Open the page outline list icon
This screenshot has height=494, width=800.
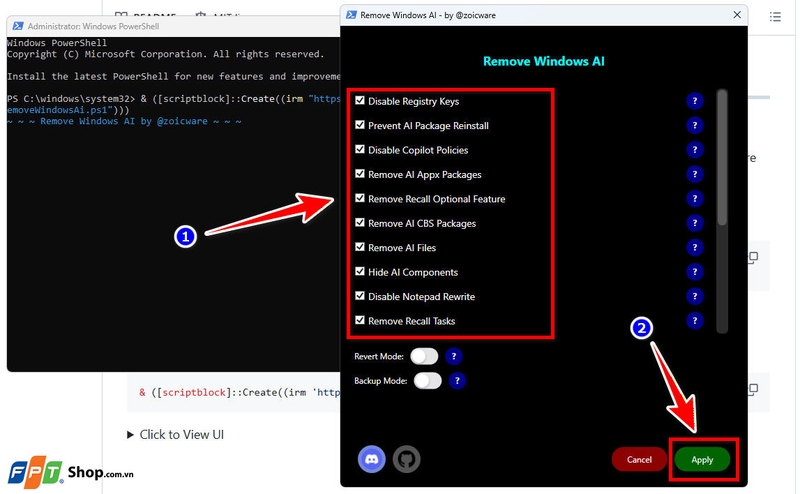(775, 17)
